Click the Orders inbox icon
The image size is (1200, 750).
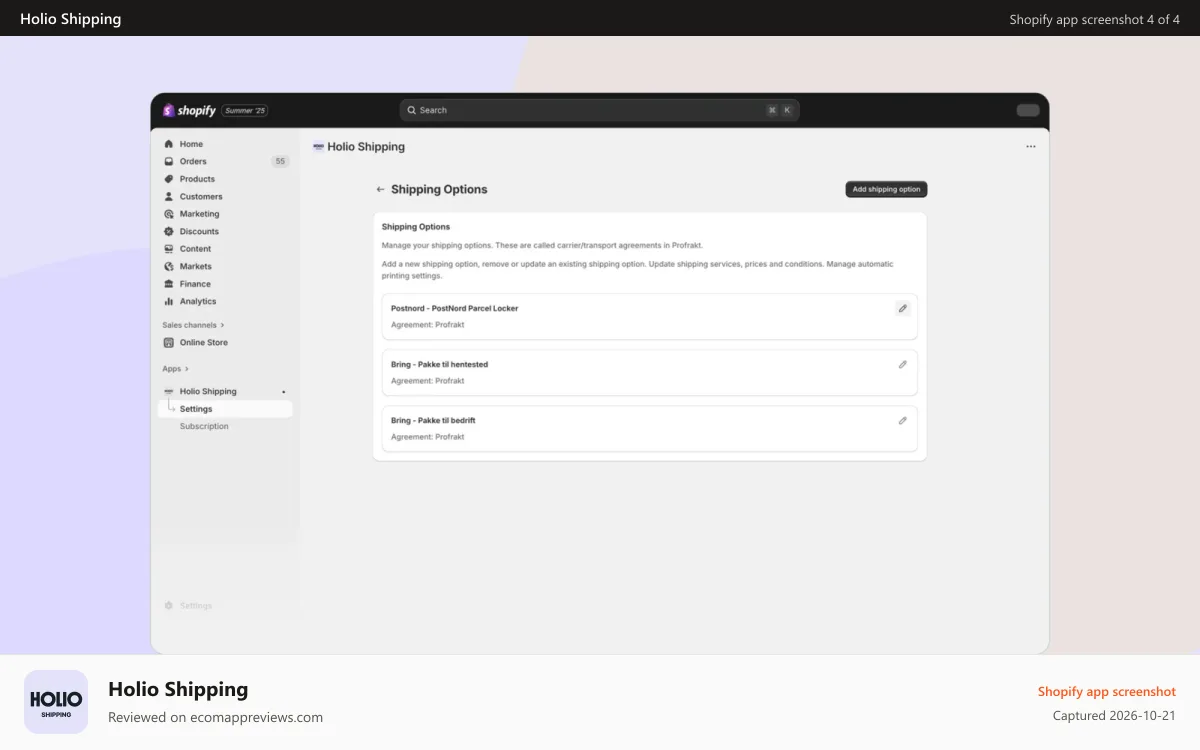point(169,161)
